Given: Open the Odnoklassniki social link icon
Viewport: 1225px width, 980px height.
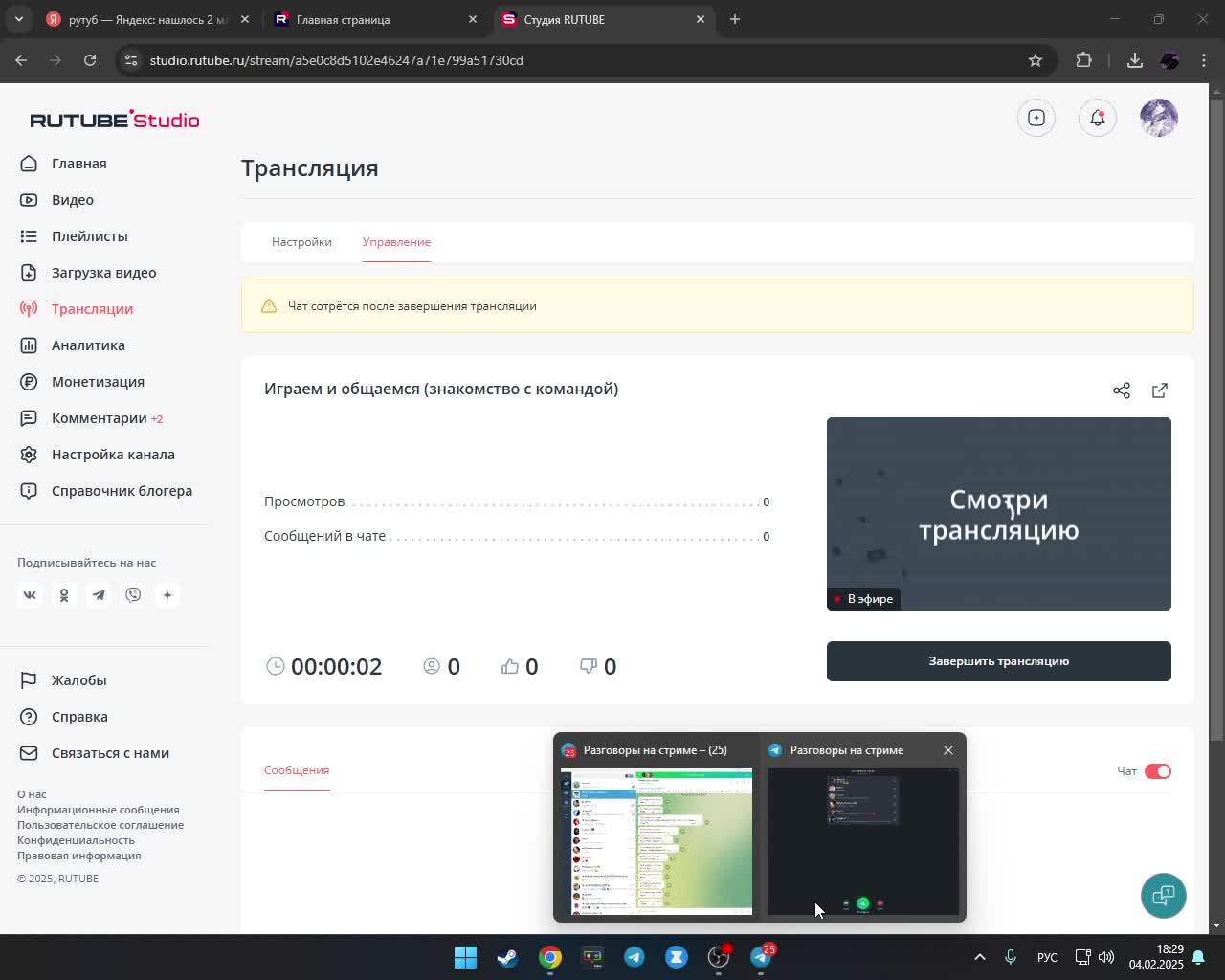Looking at the screenshot, I should point(64,595).
